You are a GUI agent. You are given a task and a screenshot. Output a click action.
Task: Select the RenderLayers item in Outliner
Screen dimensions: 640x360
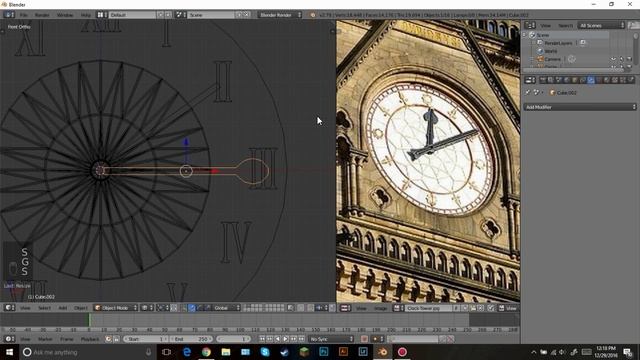click(x=558, y=43)
